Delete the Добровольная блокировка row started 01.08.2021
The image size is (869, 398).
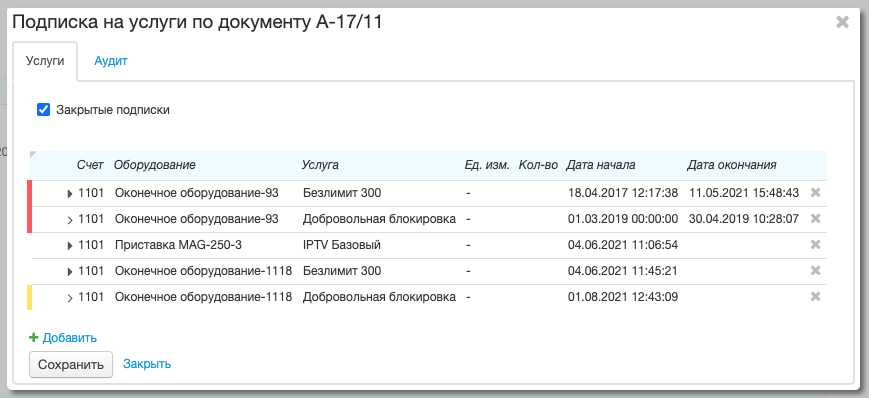pyautogui.click(x=815, y=297)
